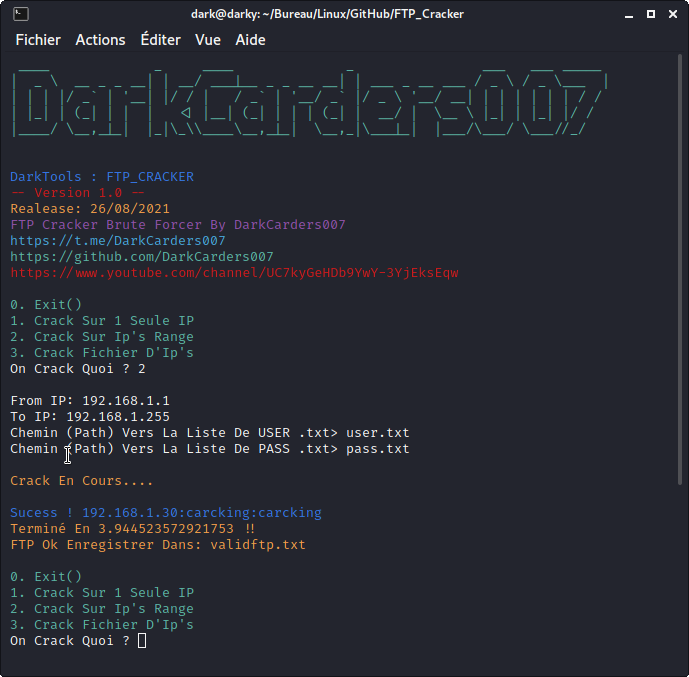689x677 pixels.
Task: Click the 'DarkTools : FTP_CRACKER' line
Action: coord(102,177)
